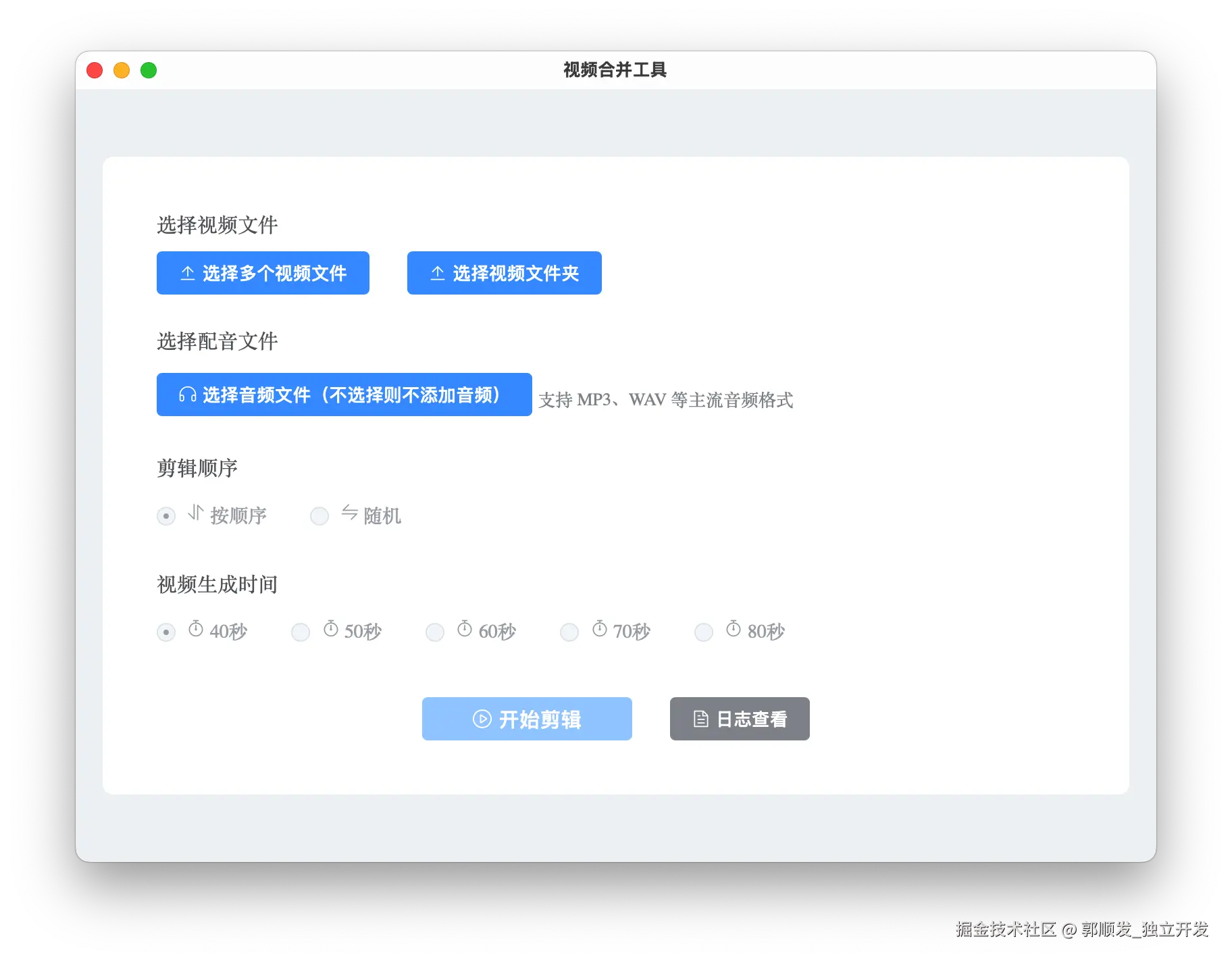
Task: Choose 70秒 as video duration
Action: (569, 632)
